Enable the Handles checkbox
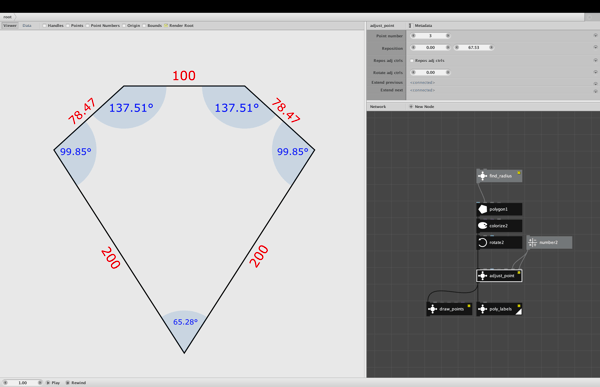This screenshot has height=387, width=600. click(44, 26)
